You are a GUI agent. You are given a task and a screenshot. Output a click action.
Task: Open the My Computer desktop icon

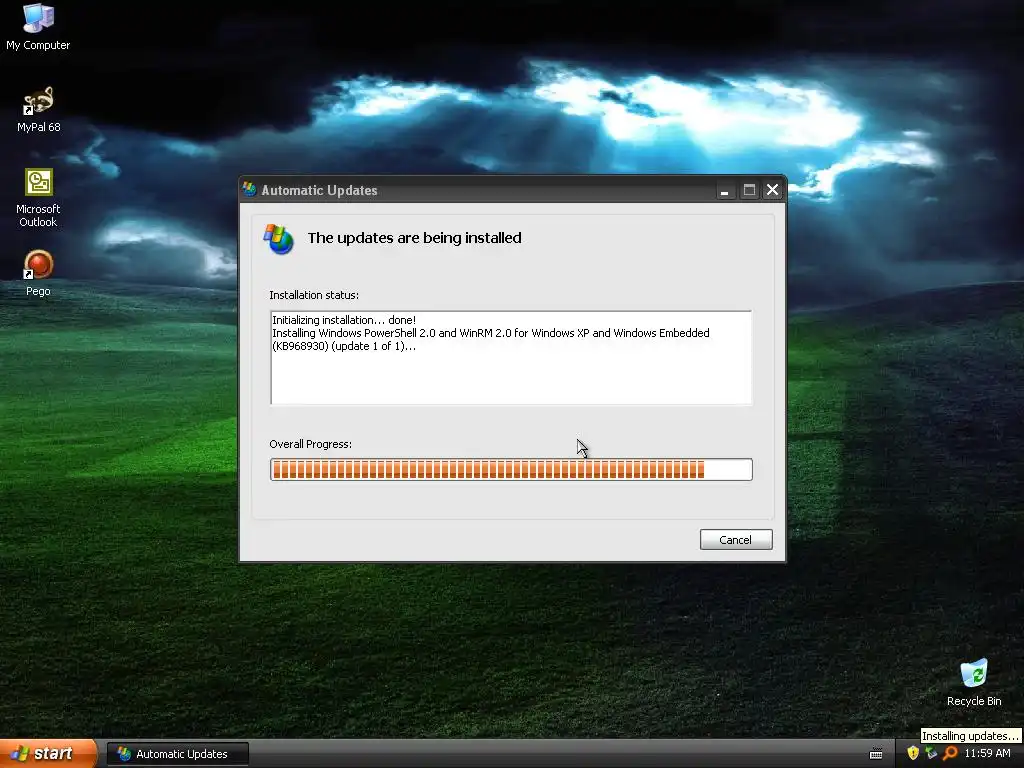(38, 26)
